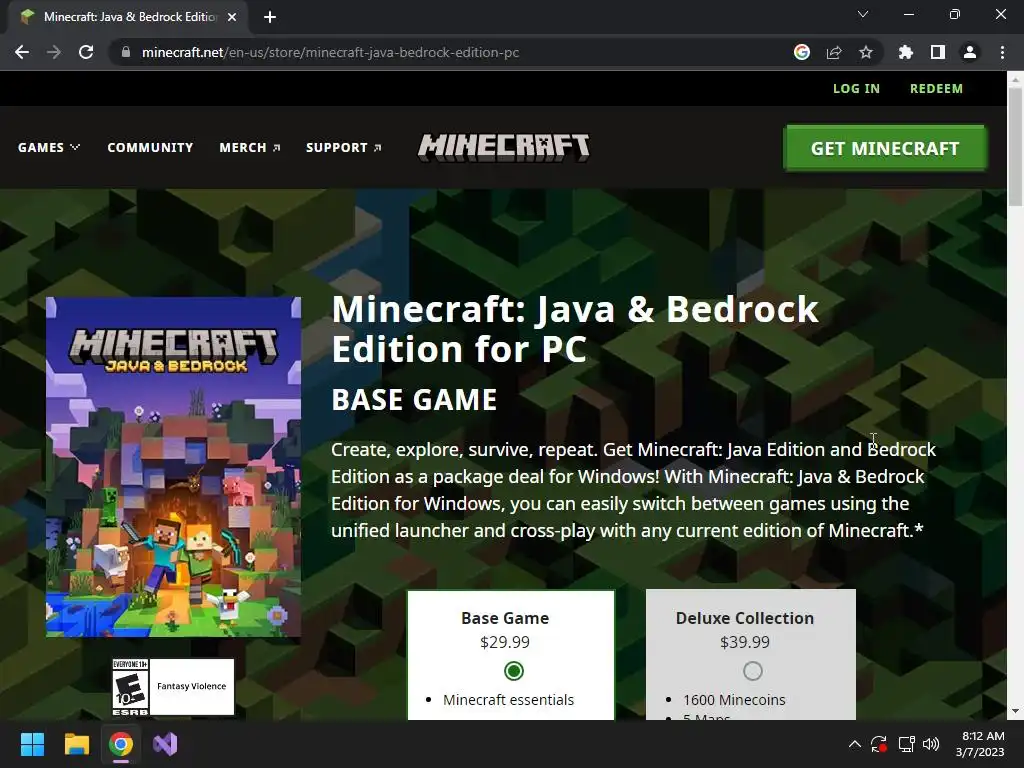Viewport: 1024px width, 768px height.
Task: Open File Explorer from taskbar
Action: [x=76, y=744]
